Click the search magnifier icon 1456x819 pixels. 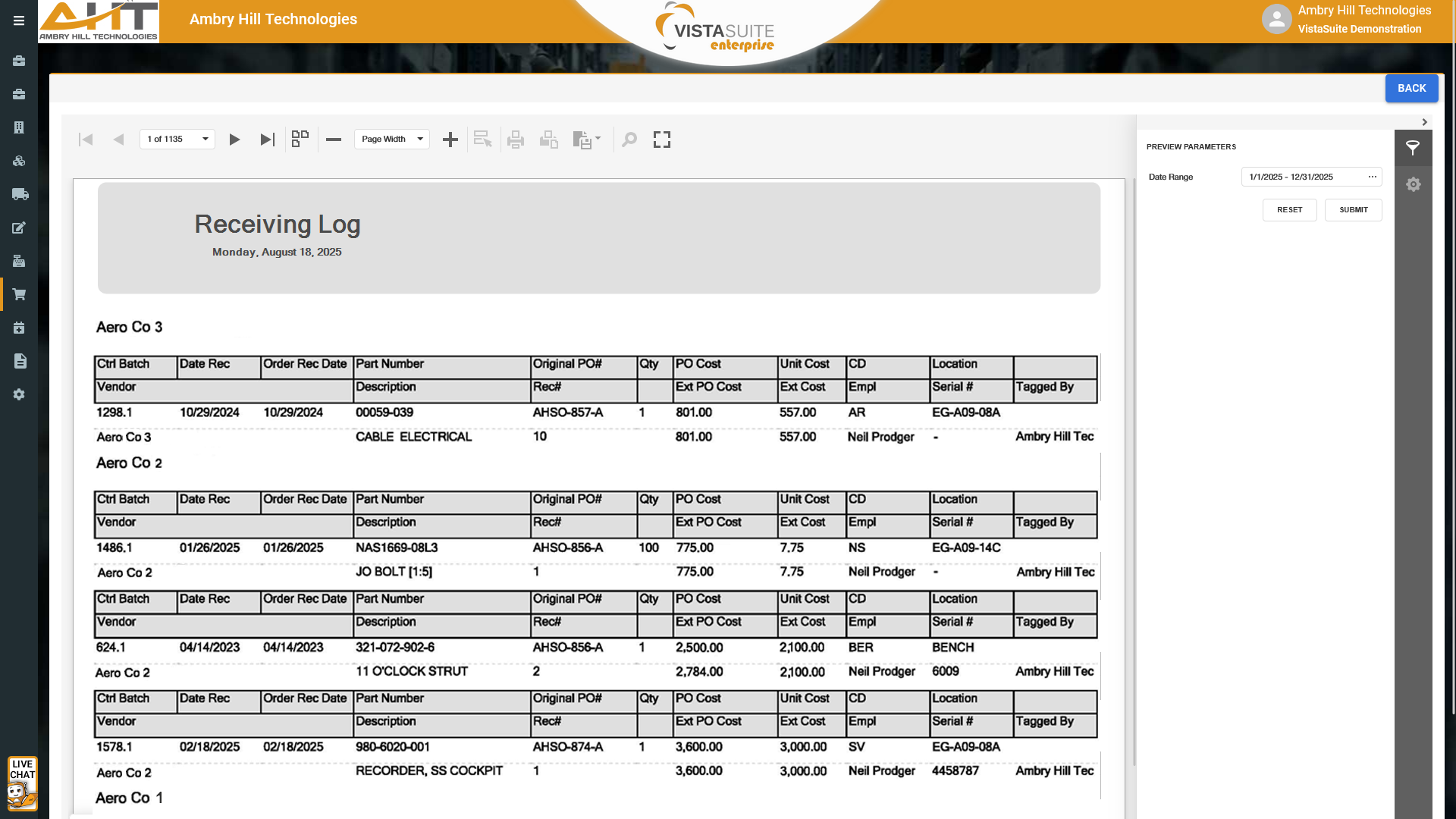pyautogui.click(x=629, y=140)
